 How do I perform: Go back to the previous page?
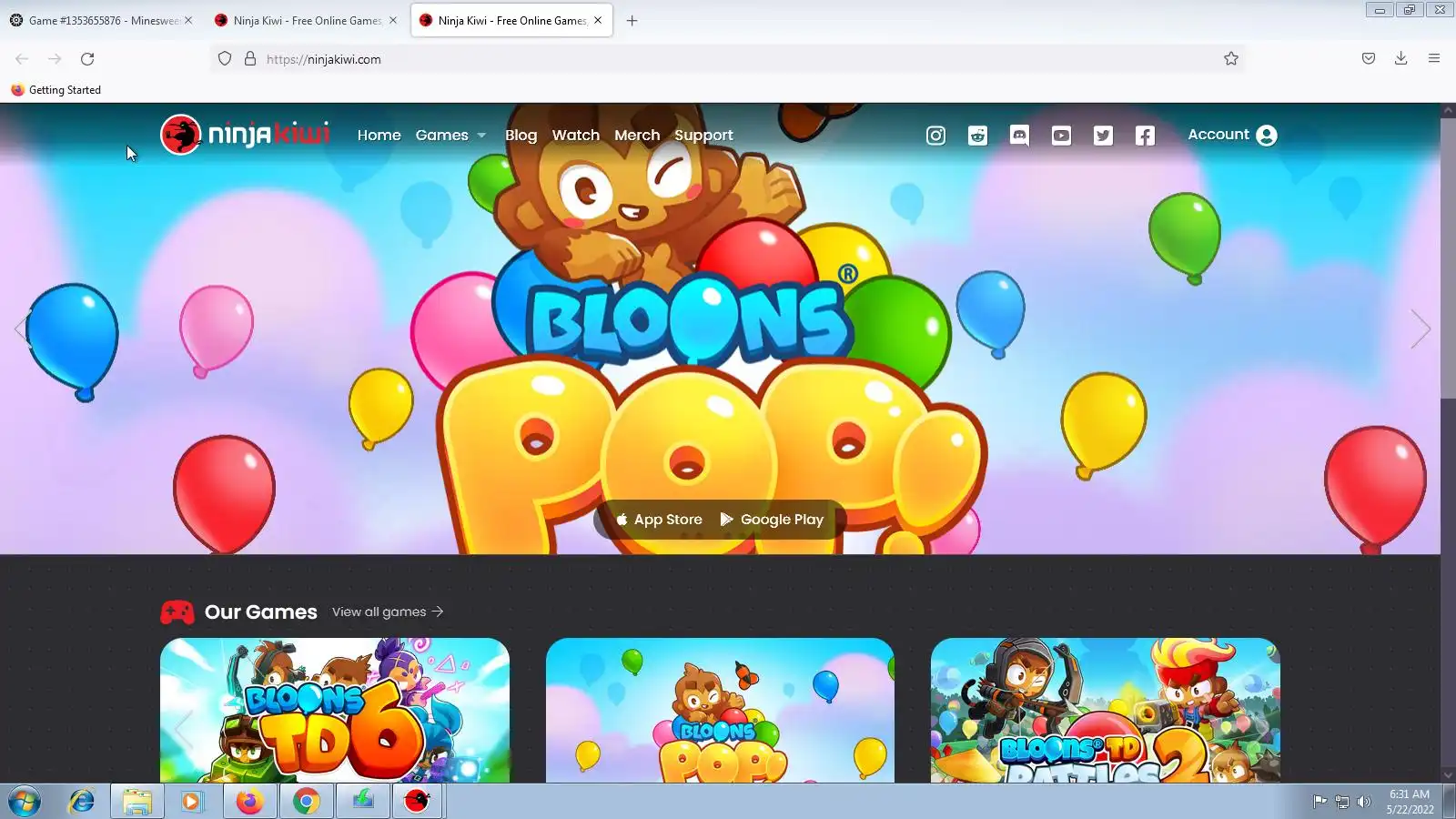22,59
